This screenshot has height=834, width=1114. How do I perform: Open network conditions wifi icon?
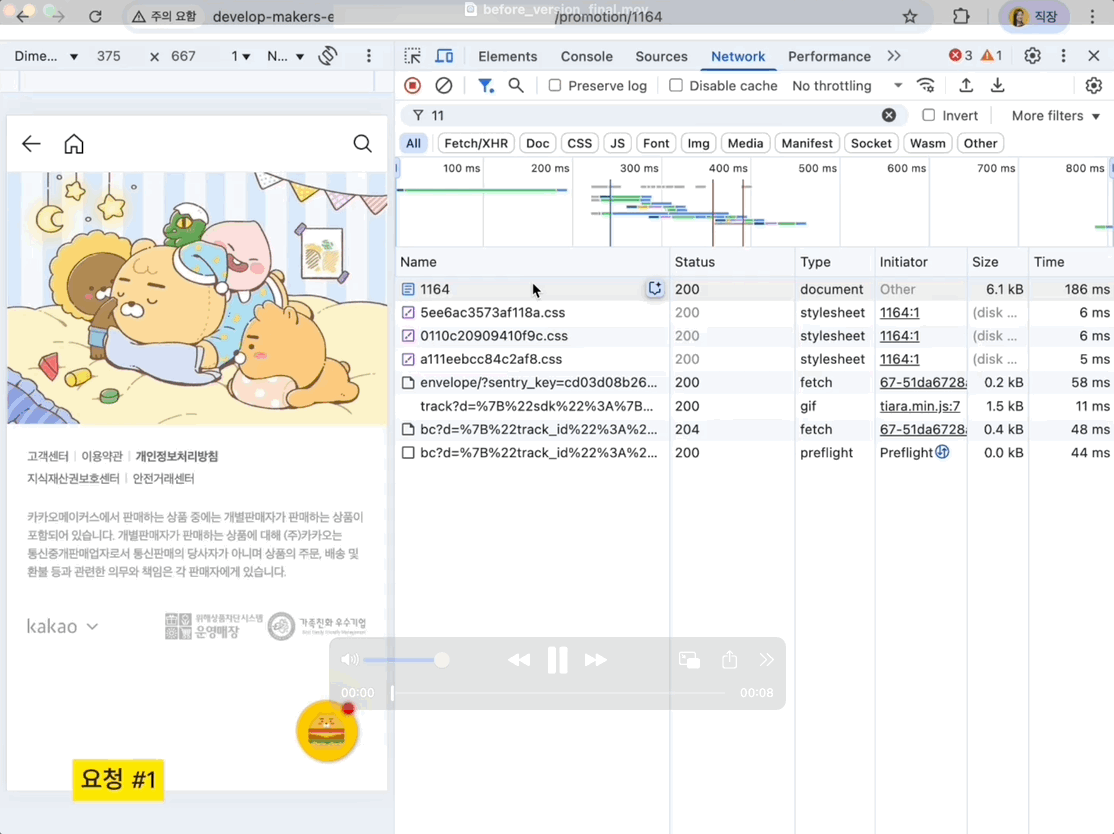pyautogui.click(x=926, y=86)
